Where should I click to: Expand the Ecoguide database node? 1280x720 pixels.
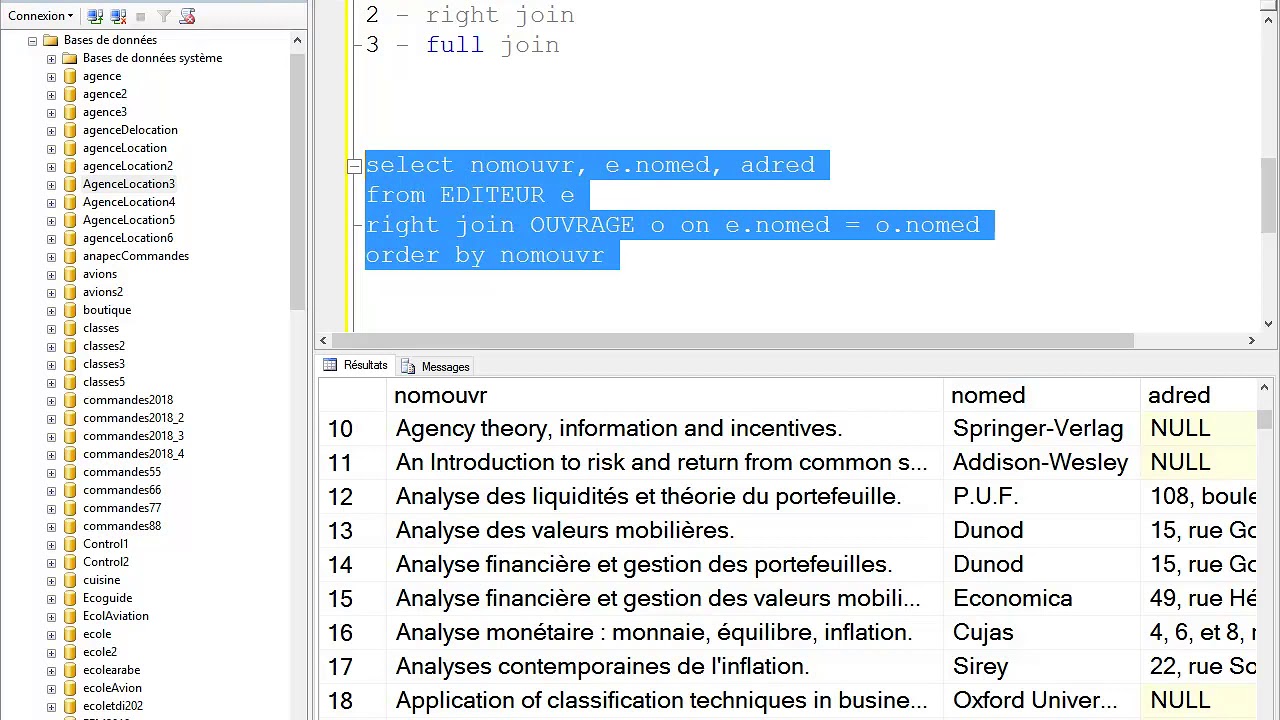[x=51, y=598]
